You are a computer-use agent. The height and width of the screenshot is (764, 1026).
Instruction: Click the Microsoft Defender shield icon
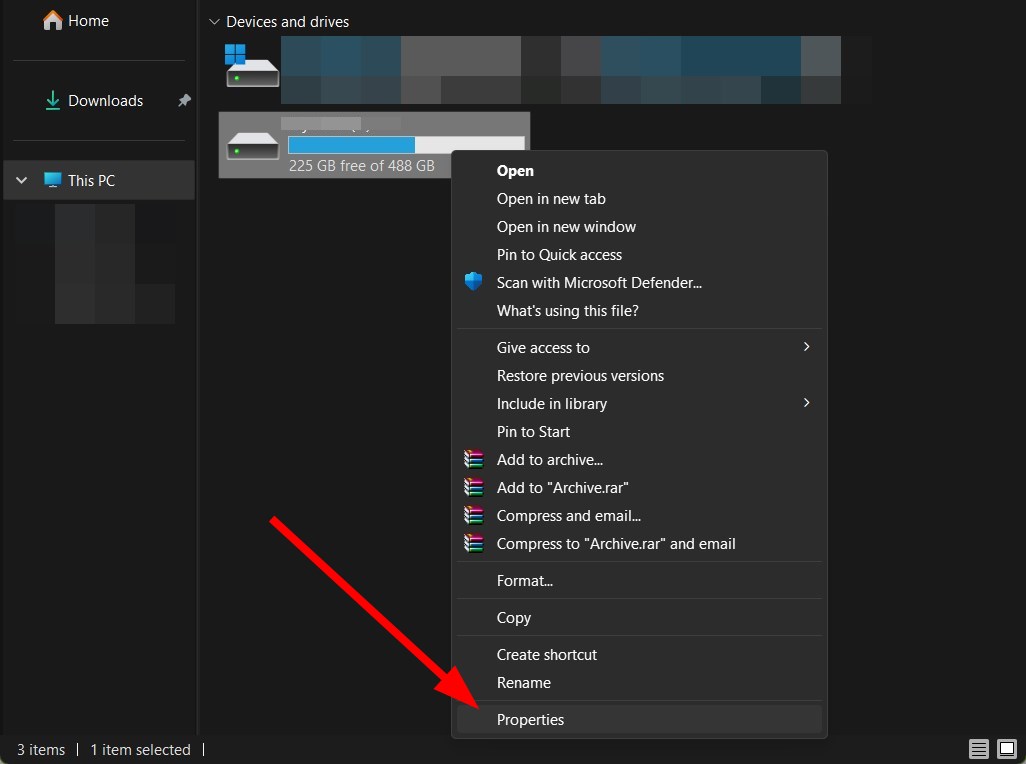474,282
